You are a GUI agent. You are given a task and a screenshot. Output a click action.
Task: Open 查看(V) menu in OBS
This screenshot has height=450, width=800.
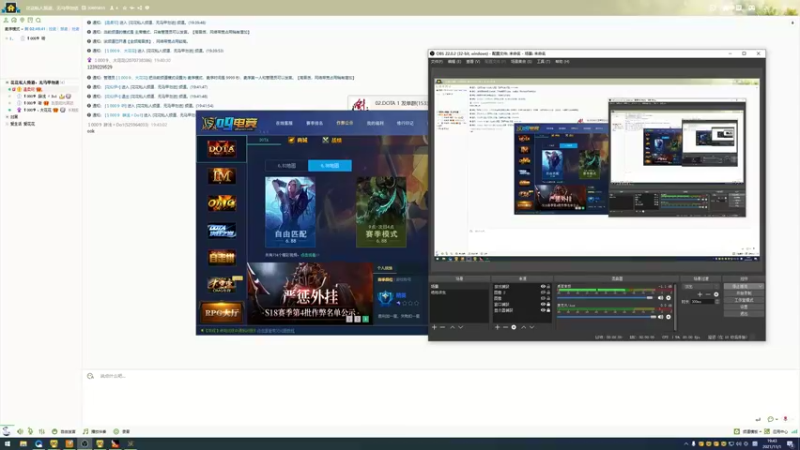pos(473,61)
